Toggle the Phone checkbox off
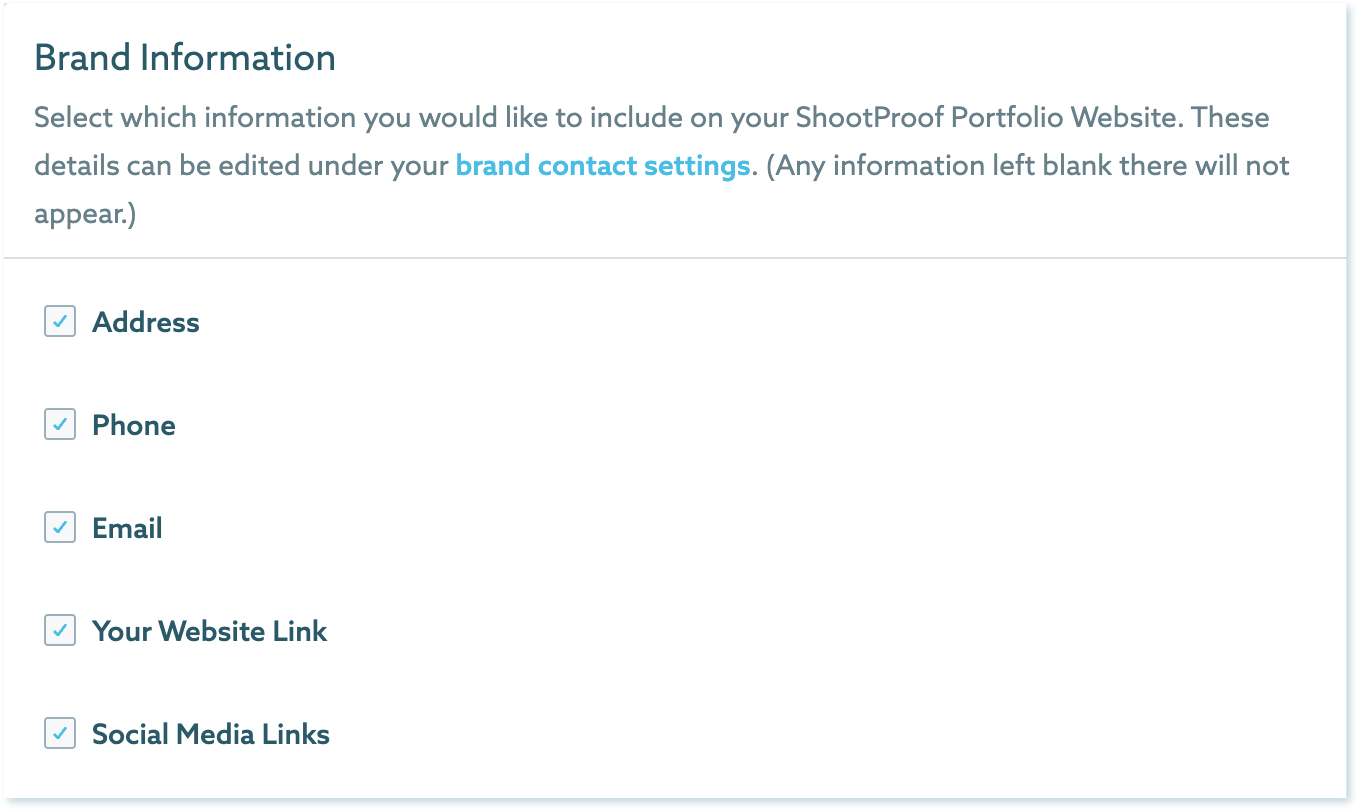Image resolution: width=1358 pixels, height=810 pixels. coord(60,425)
